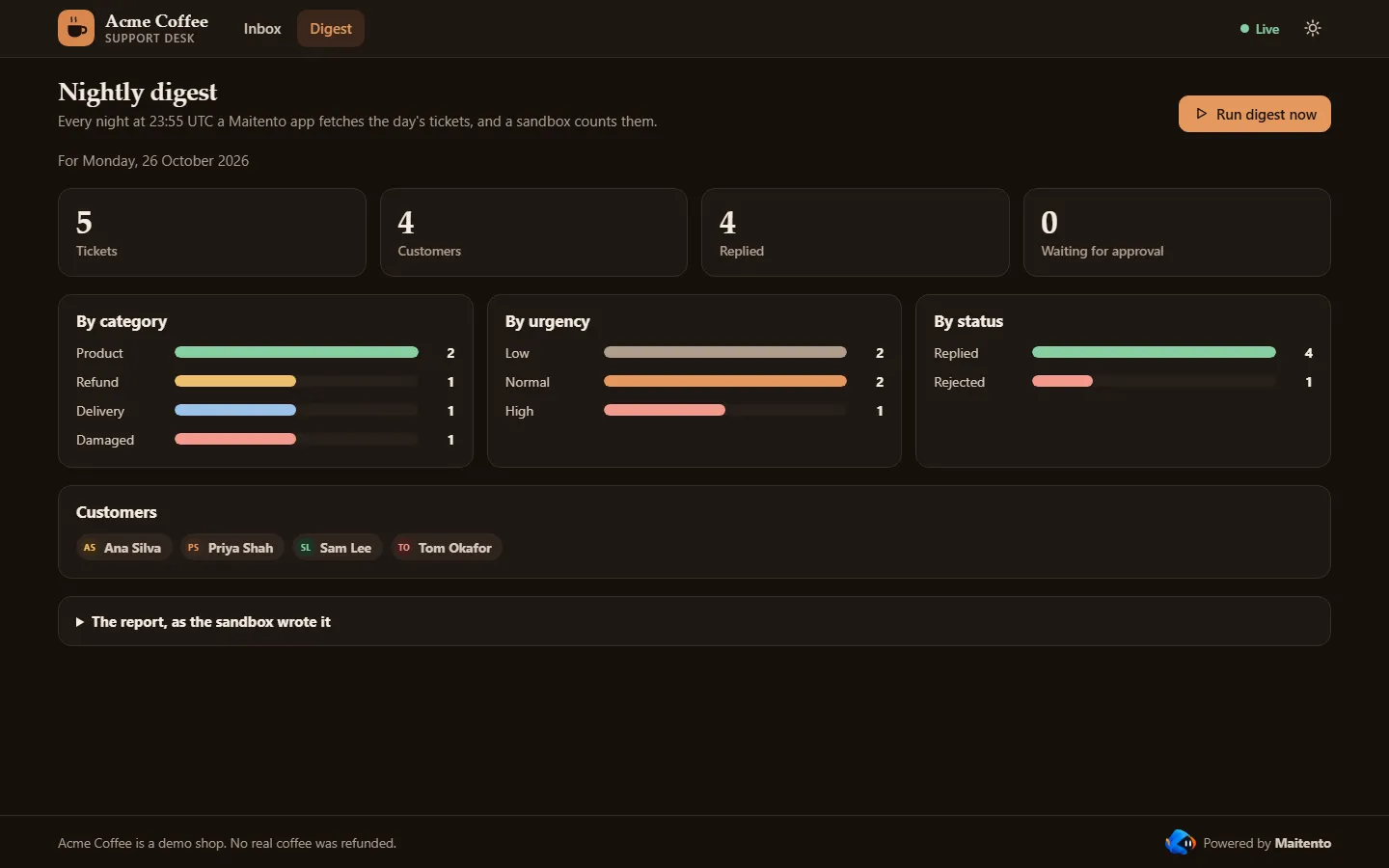1389x868 pixels.
Task: Click the Sam Lee customer name
Action: (345, 548)
